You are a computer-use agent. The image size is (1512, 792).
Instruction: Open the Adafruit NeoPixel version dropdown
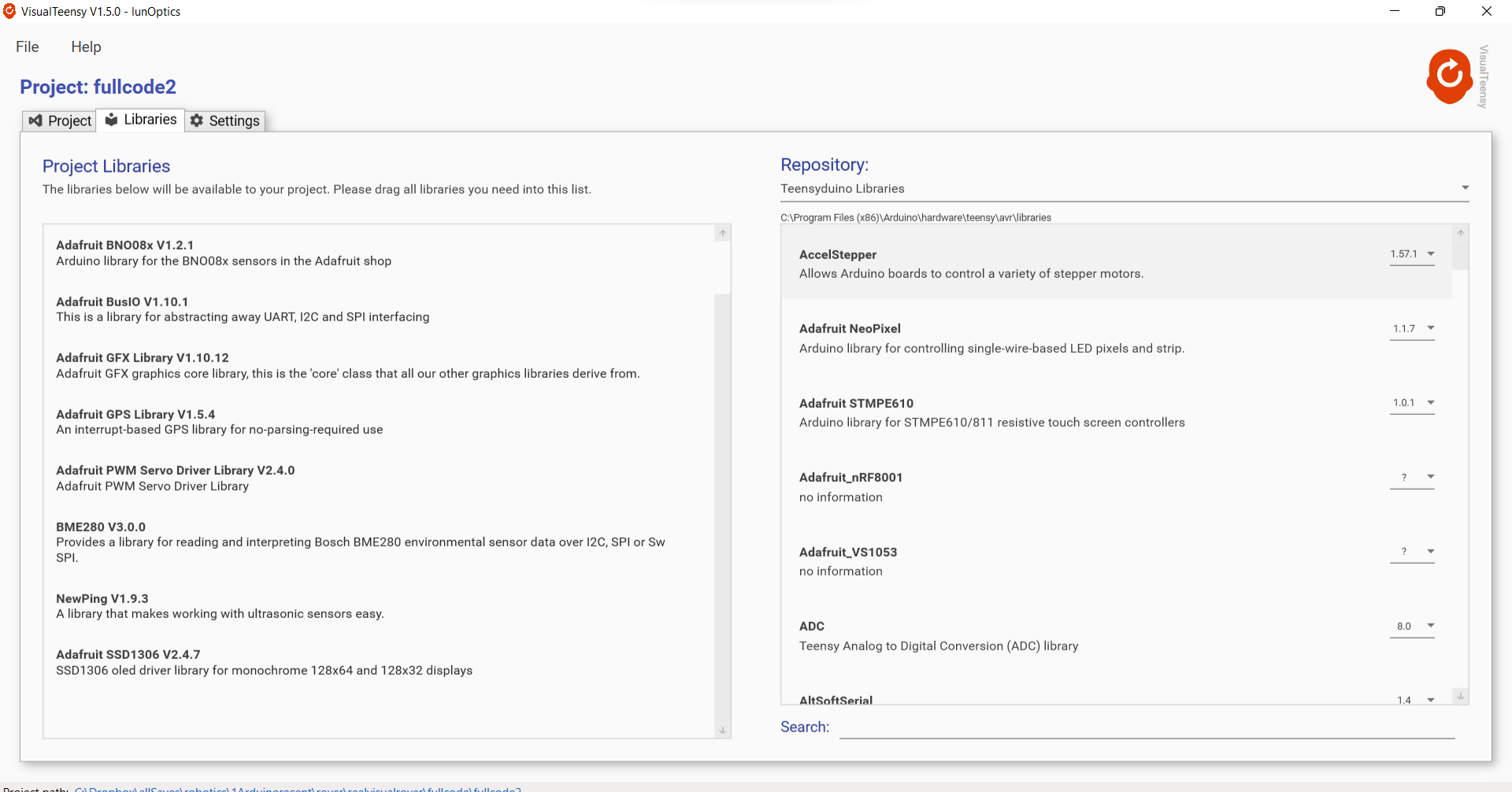1431,328
